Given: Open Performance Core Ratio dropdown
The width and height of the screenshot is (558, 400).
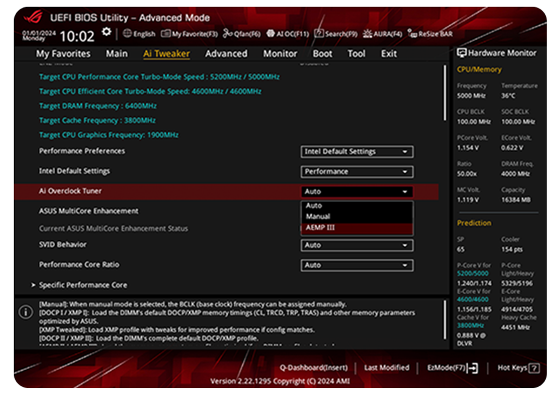Looking at the screenshot, I should point(357,265).
